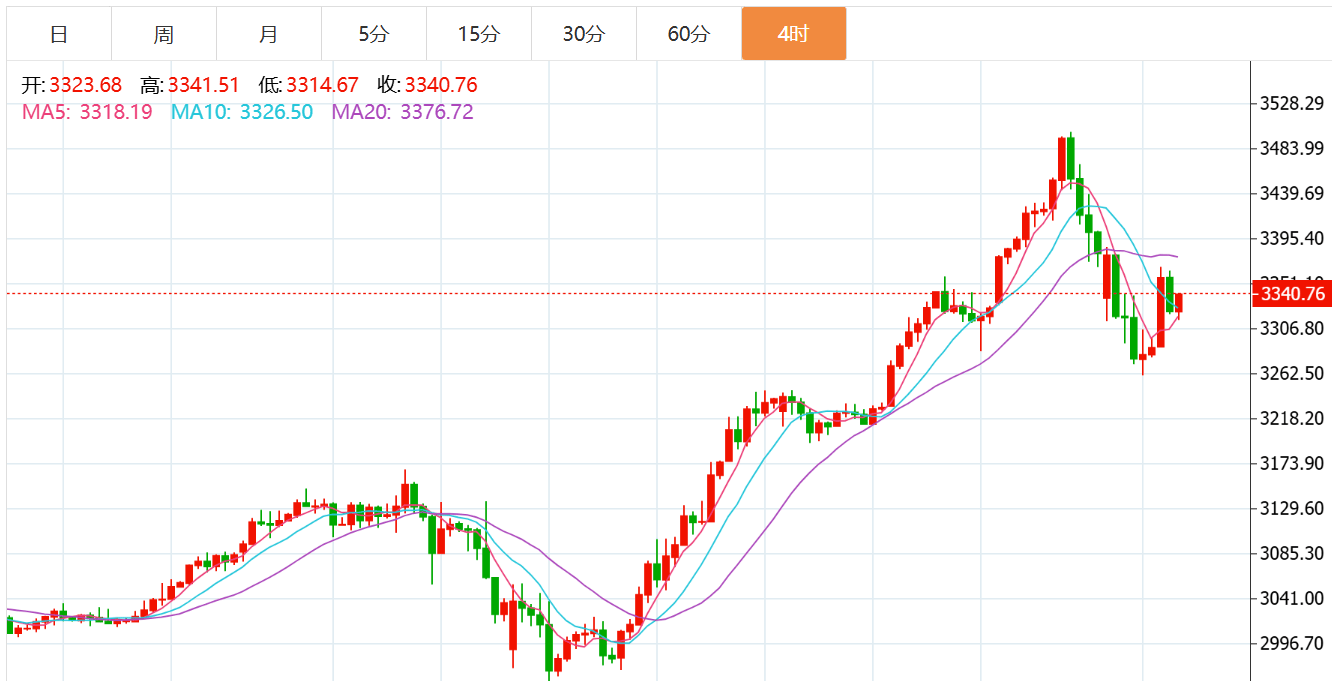Choose the 30分 interval tab
The width and height of the screenshot is (1332, 681).
point(583,34)
